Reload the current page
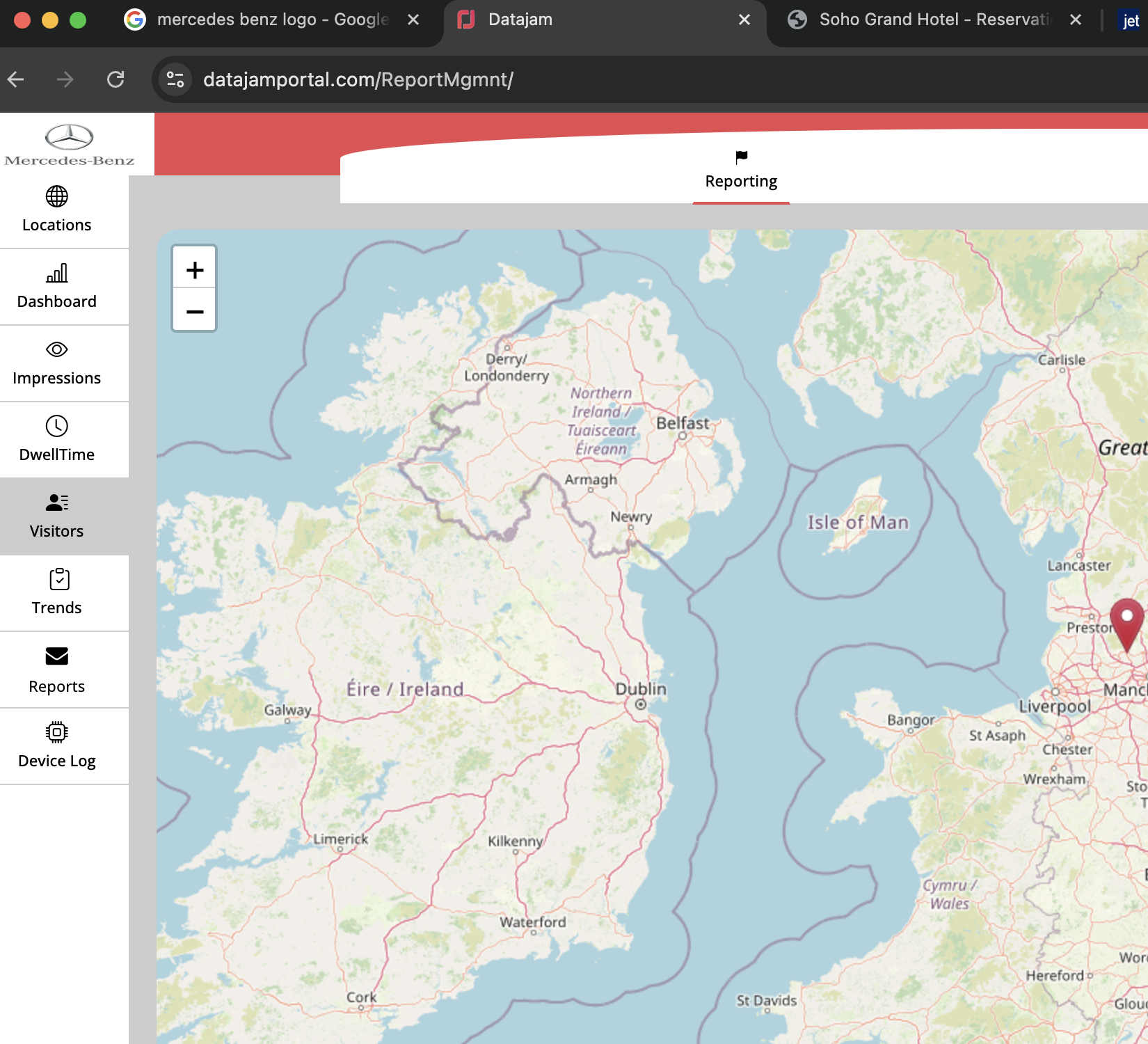1148x1044 pixels. (x=116, y=79)
